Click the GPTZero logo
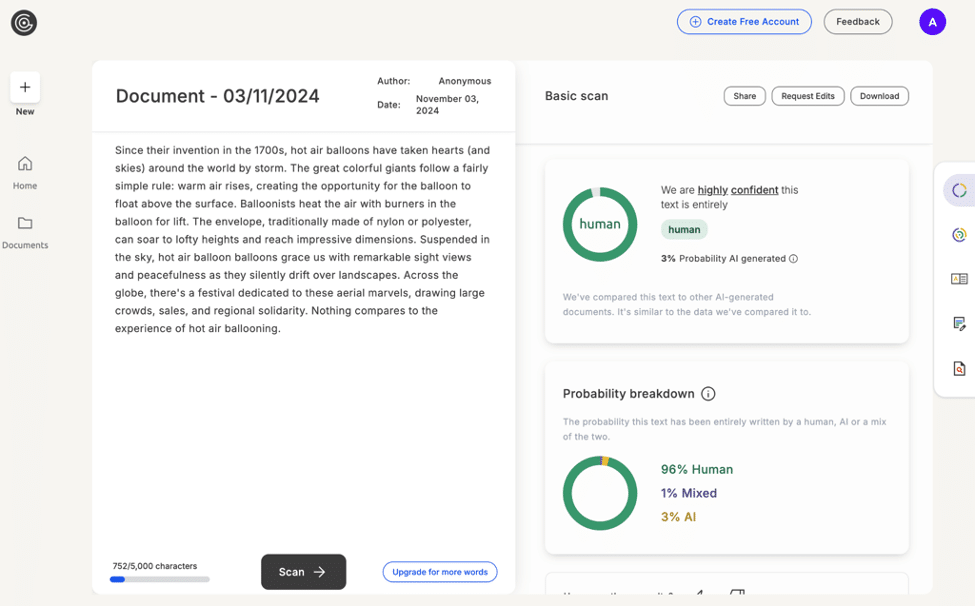The height and width of the screenshot is (606, 977). pos(23,22)
